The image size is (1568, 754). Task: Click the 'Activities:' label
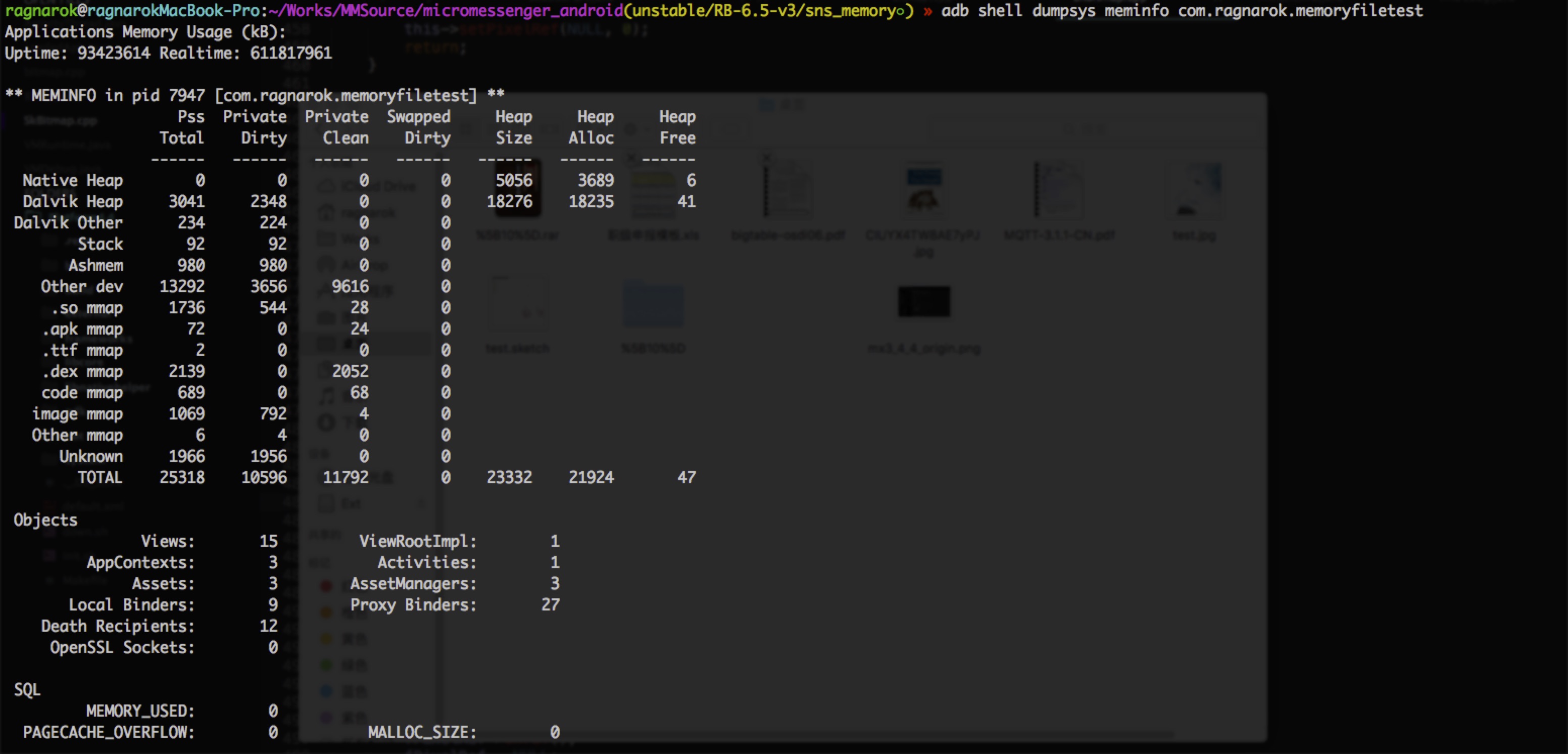click(x=427, y=563)
